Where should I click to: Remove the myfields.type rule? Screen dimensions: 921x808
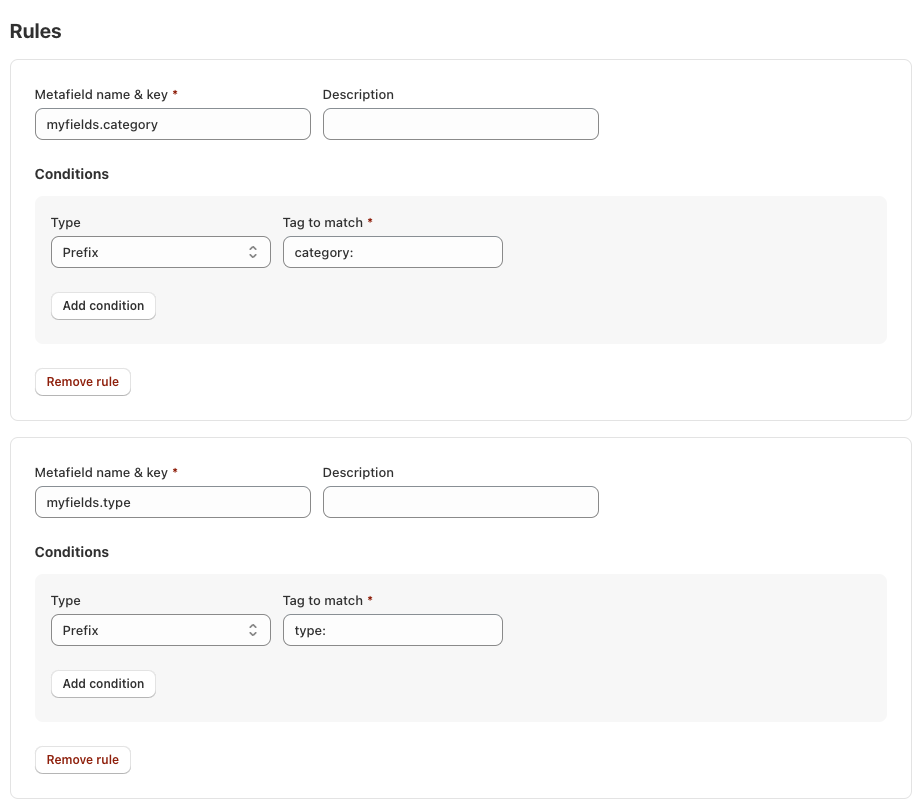(x=83, y=760)
